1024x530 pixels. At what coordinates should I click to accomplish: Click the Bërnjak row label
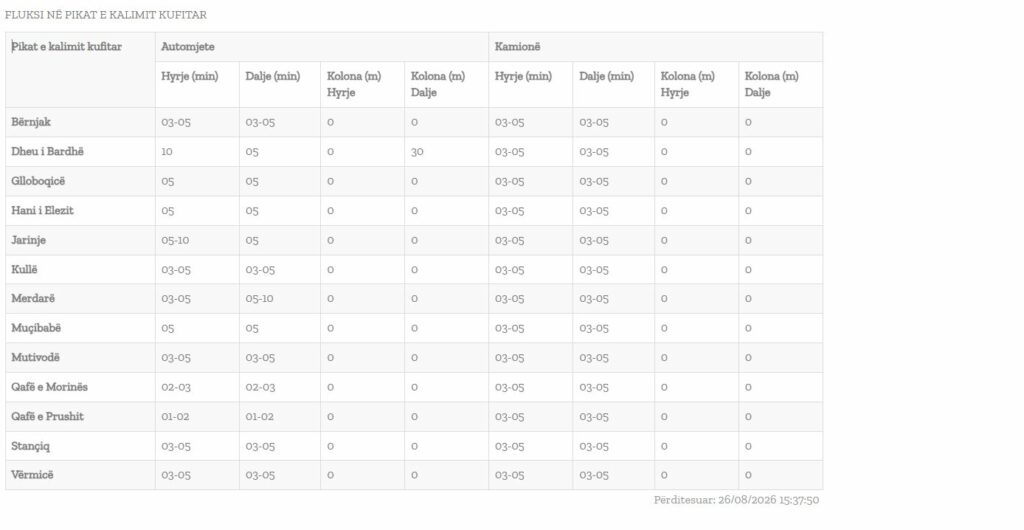coord(31,122)
